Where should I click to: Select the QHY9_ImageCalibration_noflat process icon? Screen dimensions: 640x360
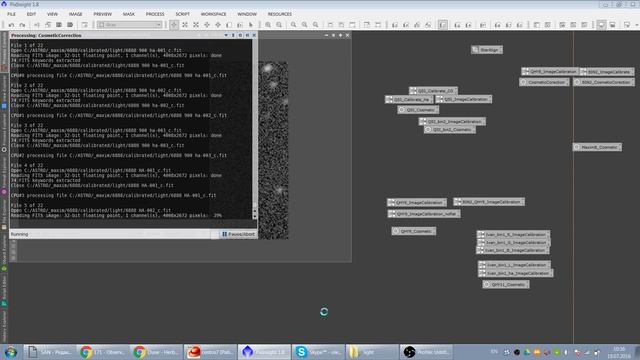[x=424, y=213]
